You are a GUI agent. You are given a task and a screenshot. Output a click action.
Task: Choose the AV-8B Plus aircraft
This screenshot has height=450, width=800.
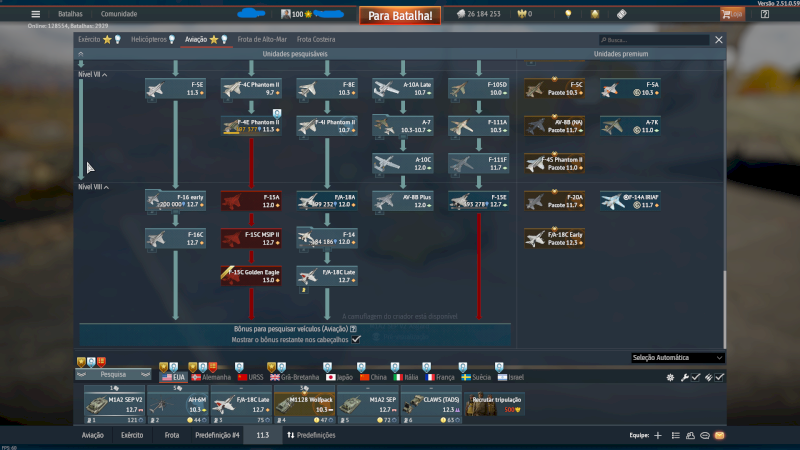coord(403,201)
